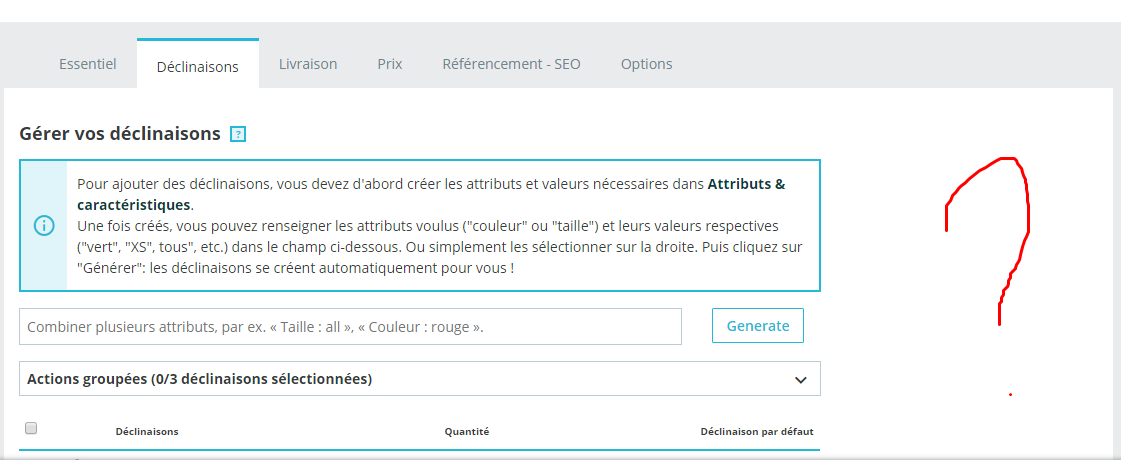This screenshot has width=1121, height=460.
Task: Click the Attributs & caractéristiques bold text
Action: (745, 185)
